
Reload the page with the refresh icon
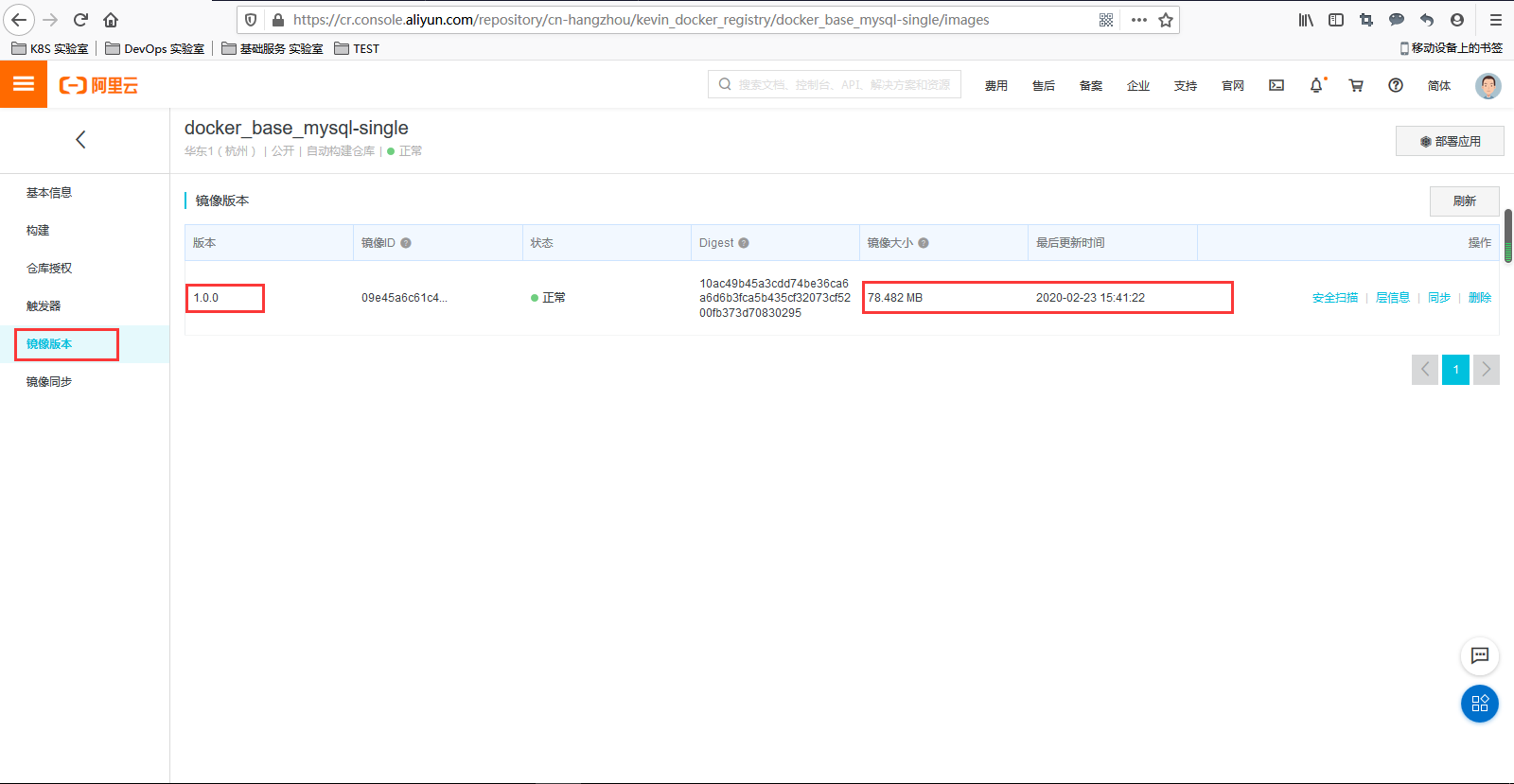coord(81,20)
